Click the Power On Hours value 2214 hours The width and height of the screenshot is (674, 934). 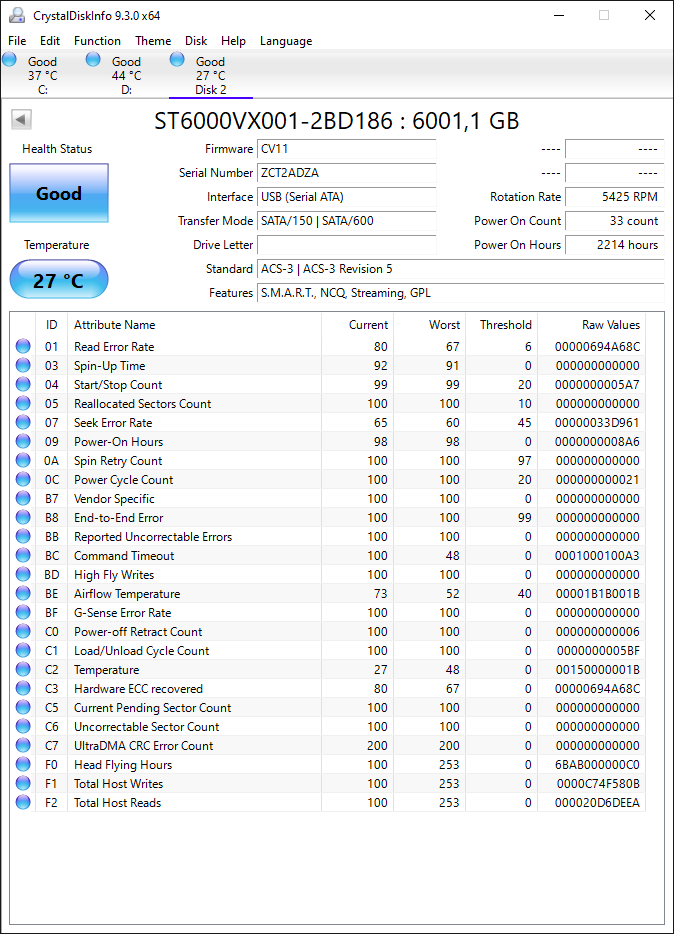(x=614, y=245)
